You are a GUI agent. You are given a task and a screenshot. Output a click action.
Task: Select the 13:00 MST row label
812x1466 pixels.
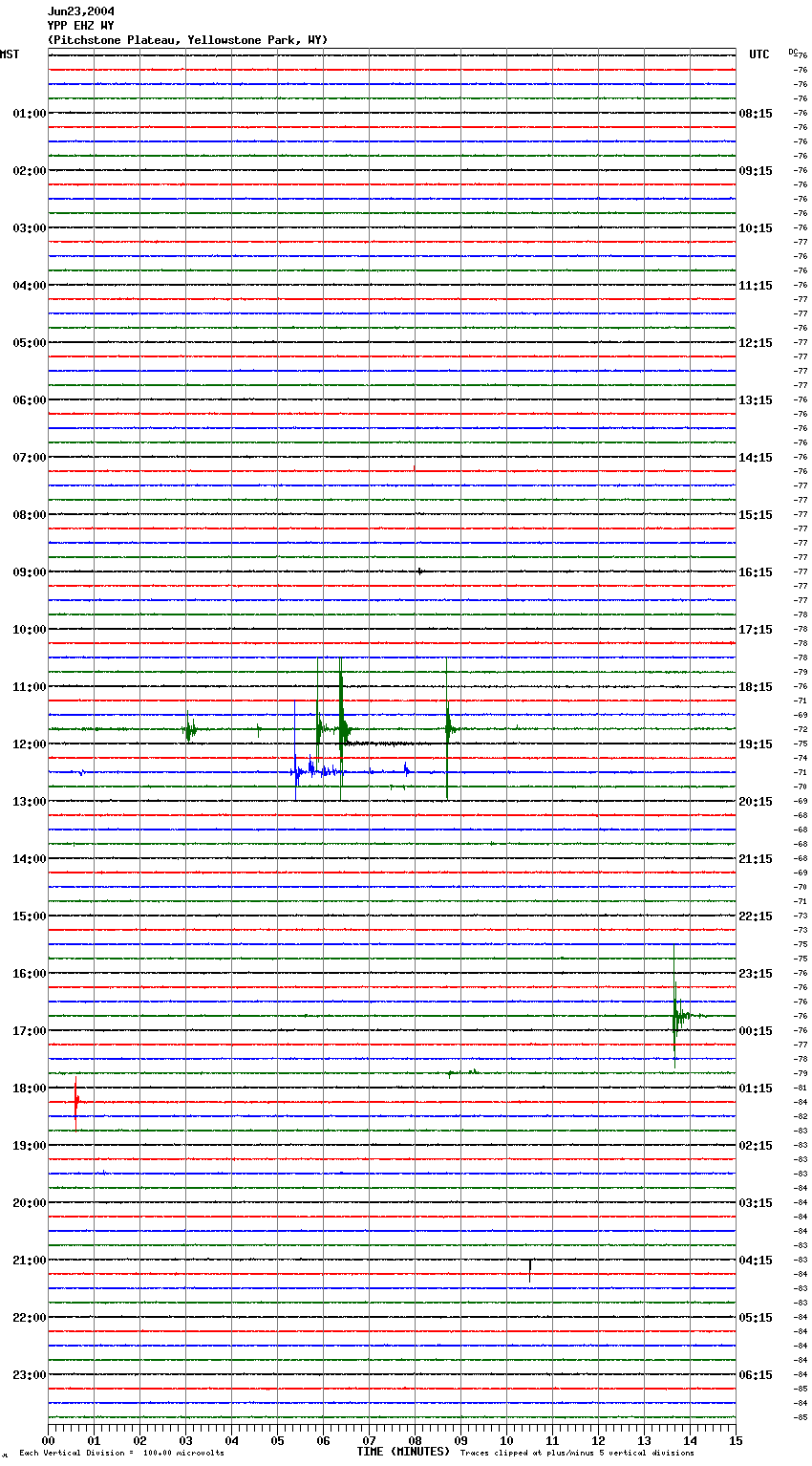pyautogui.click(x=29, y=801)
